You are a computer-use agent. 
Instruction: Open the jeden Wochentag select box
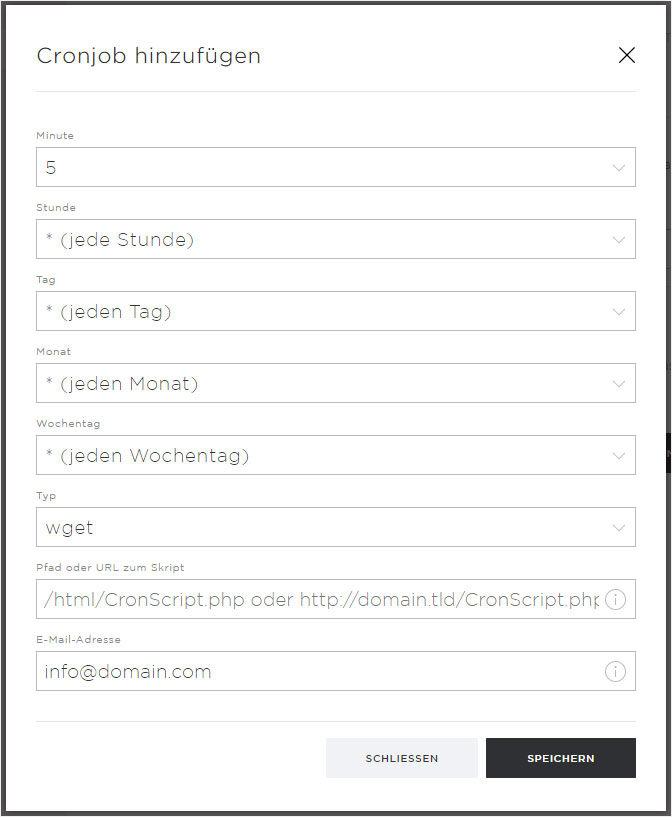[x=335, y=455]
